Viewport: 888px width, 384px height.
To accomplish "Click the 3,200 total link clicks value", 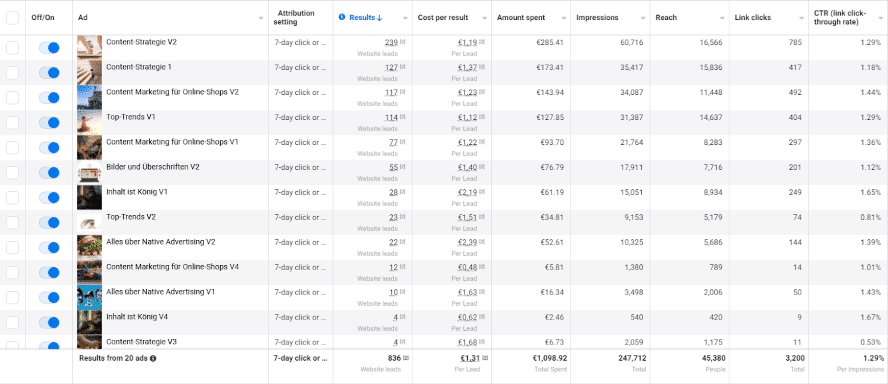I will 795,358.
